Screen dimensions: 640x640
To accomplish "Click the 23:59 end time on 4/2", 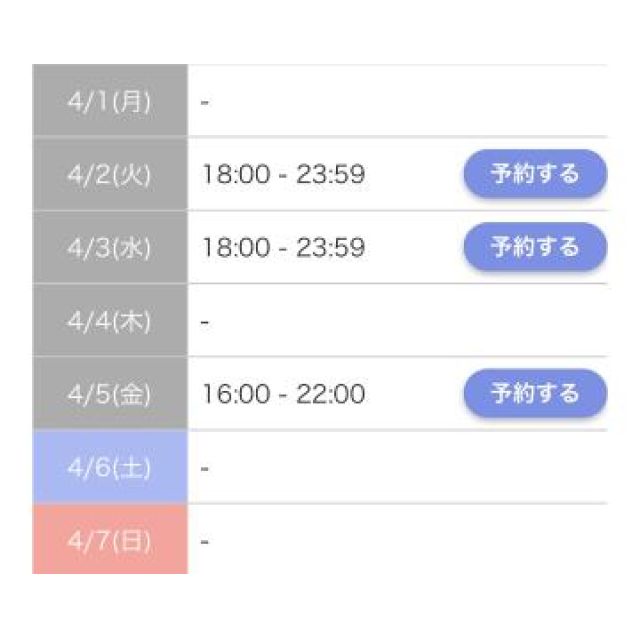I will coord(332,175).
